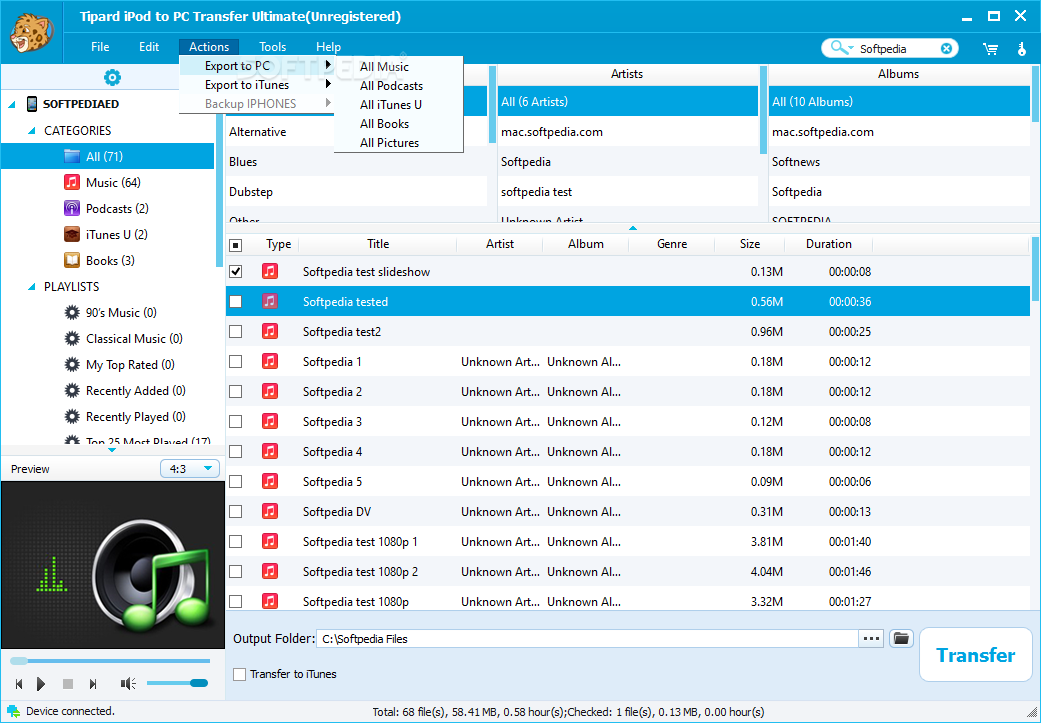This screenshot has width=1041, height=723.
Task: Click the SOFTPEDIAED device phone icon
Action: 32,104
